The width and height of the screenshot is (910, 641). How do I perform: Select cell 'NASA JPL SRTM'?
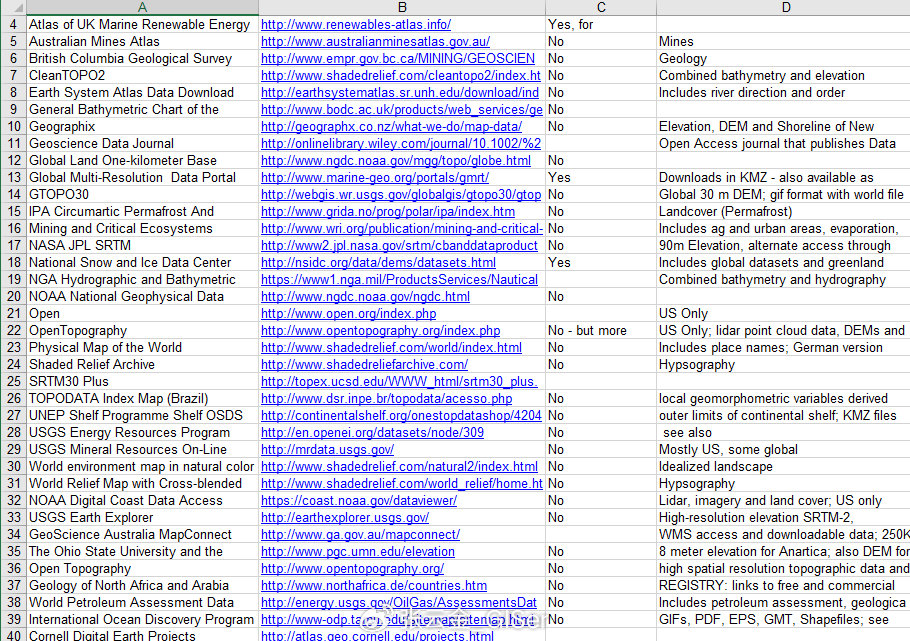pyautogui.click(x=142, y=246)
